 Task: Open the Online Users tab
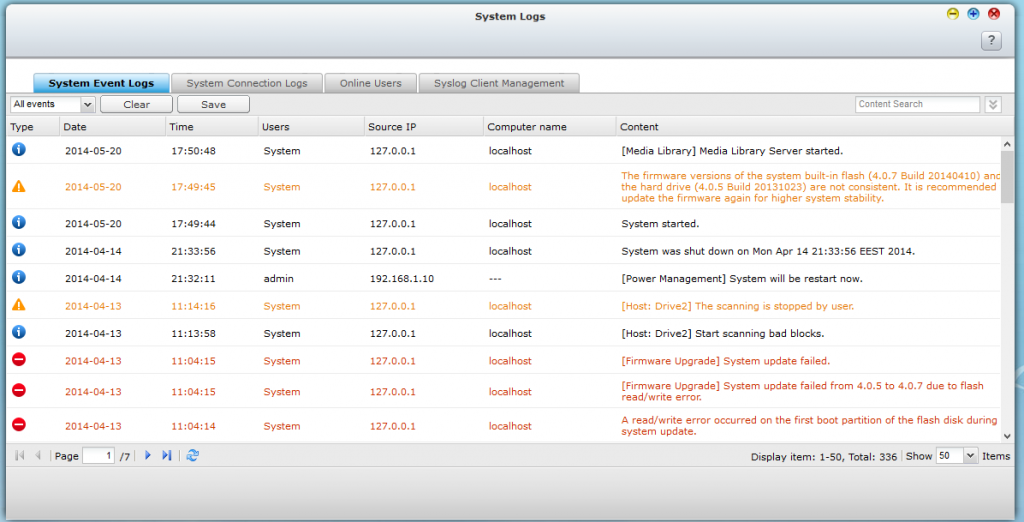tap(370, 83)
